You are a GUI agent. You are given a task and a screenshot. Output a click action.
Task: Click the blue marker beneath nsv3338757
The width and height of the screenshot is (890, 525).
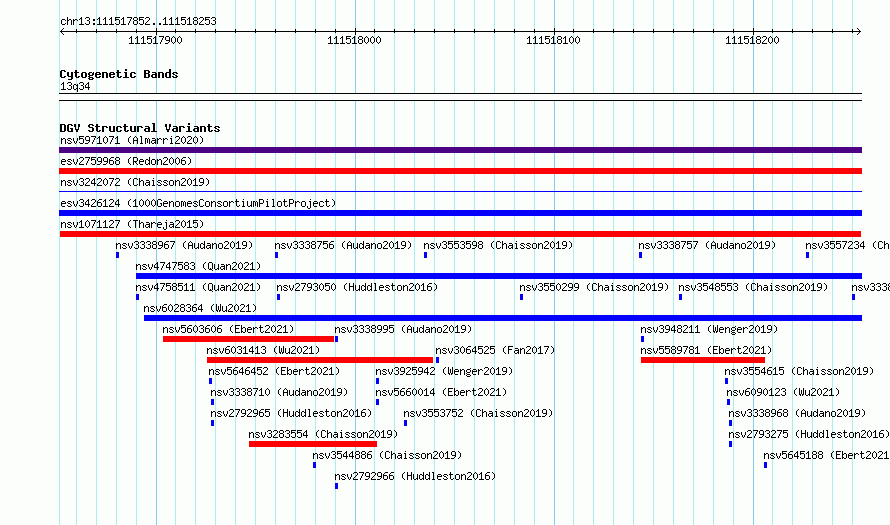tap(640, 255)
